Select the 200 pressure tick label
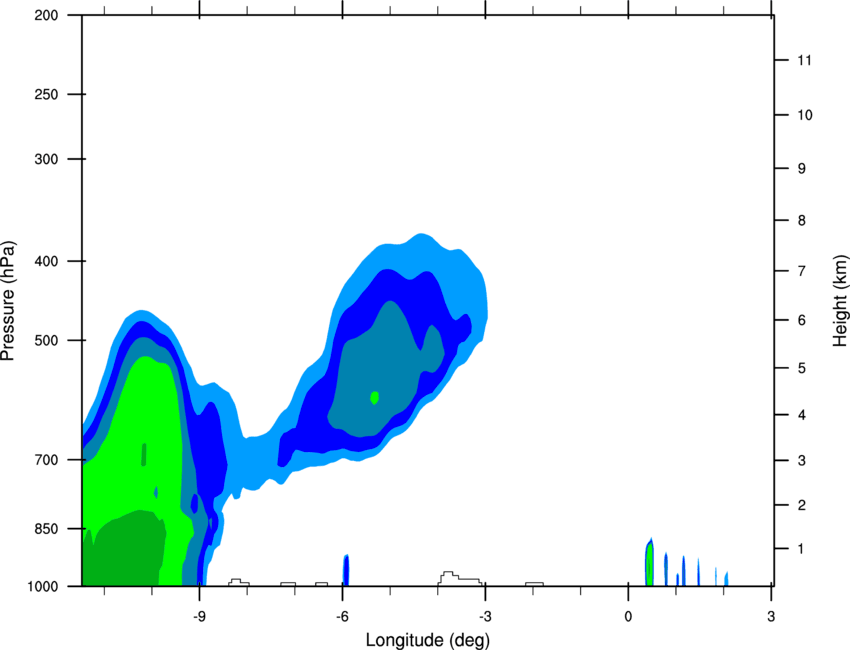 (x=46, y=15)
